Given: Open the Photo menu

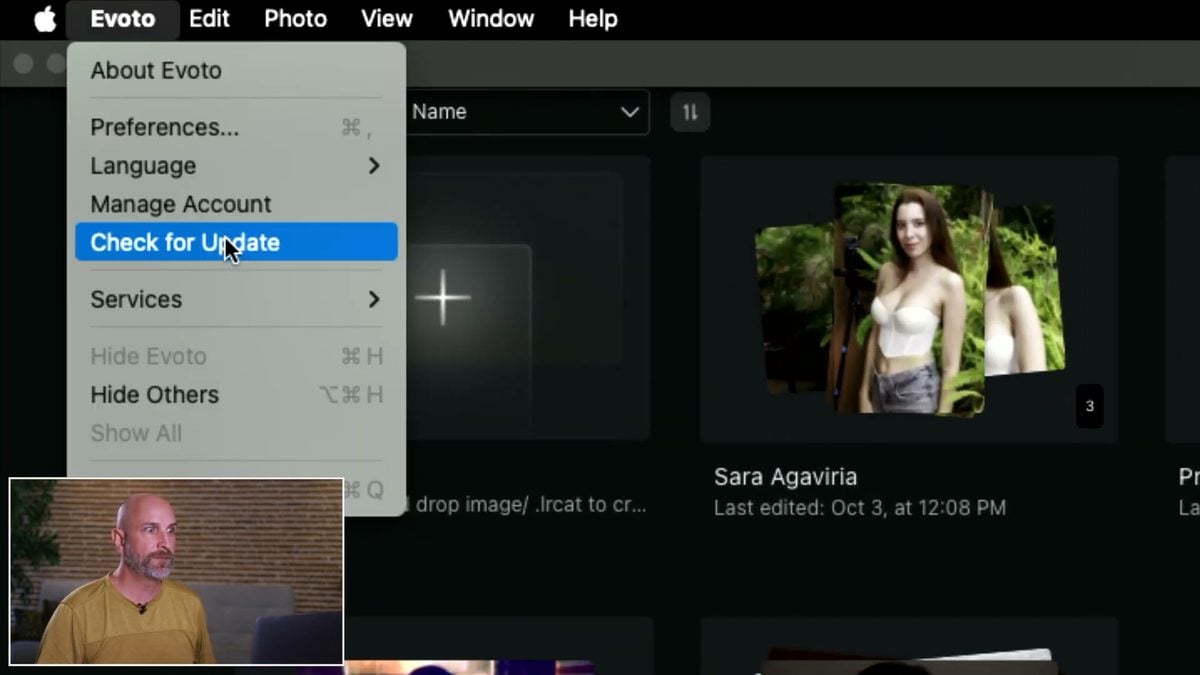Looking at the screenshot, I should (295, 19).
